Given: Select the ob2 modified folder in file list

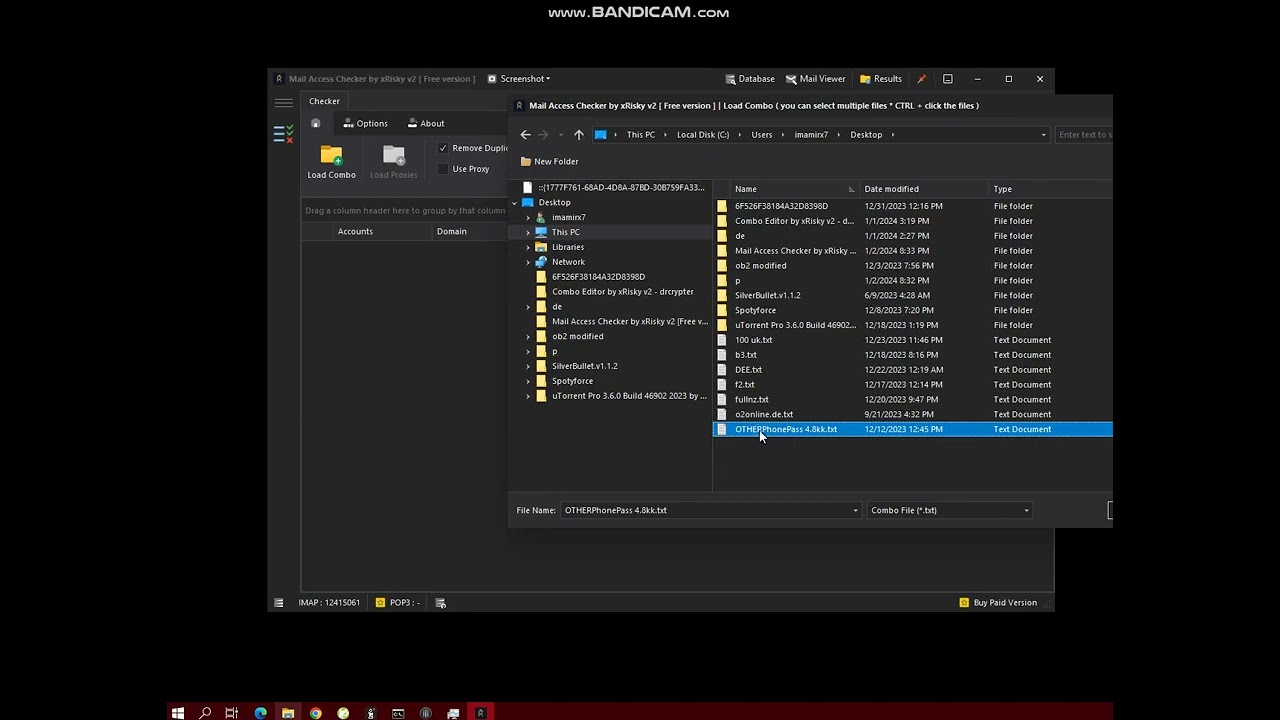Looking at the screenshot, I should pyautogui.click(x=761, y=266).
